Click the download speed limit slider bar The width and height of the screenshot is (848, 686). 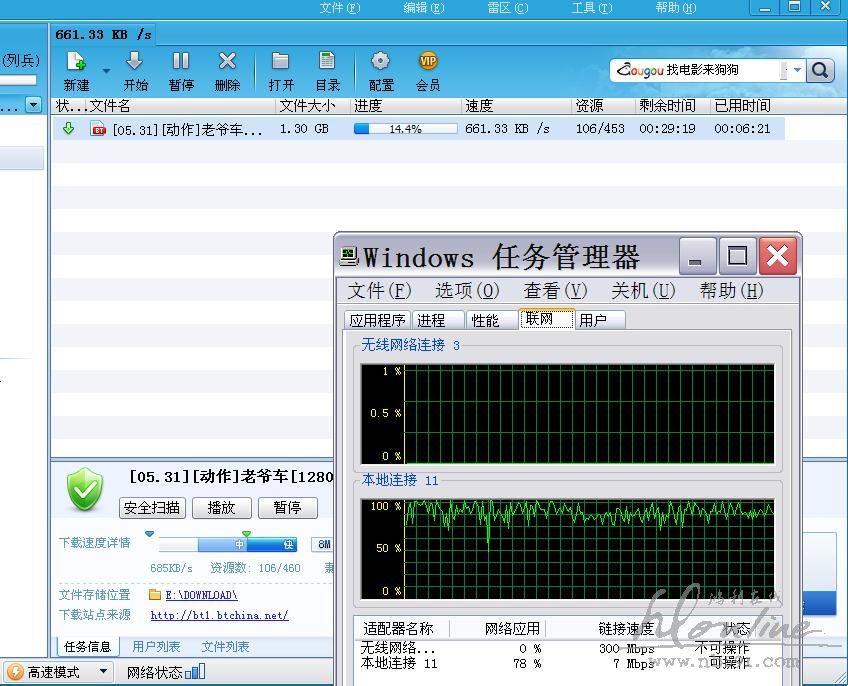228,545
